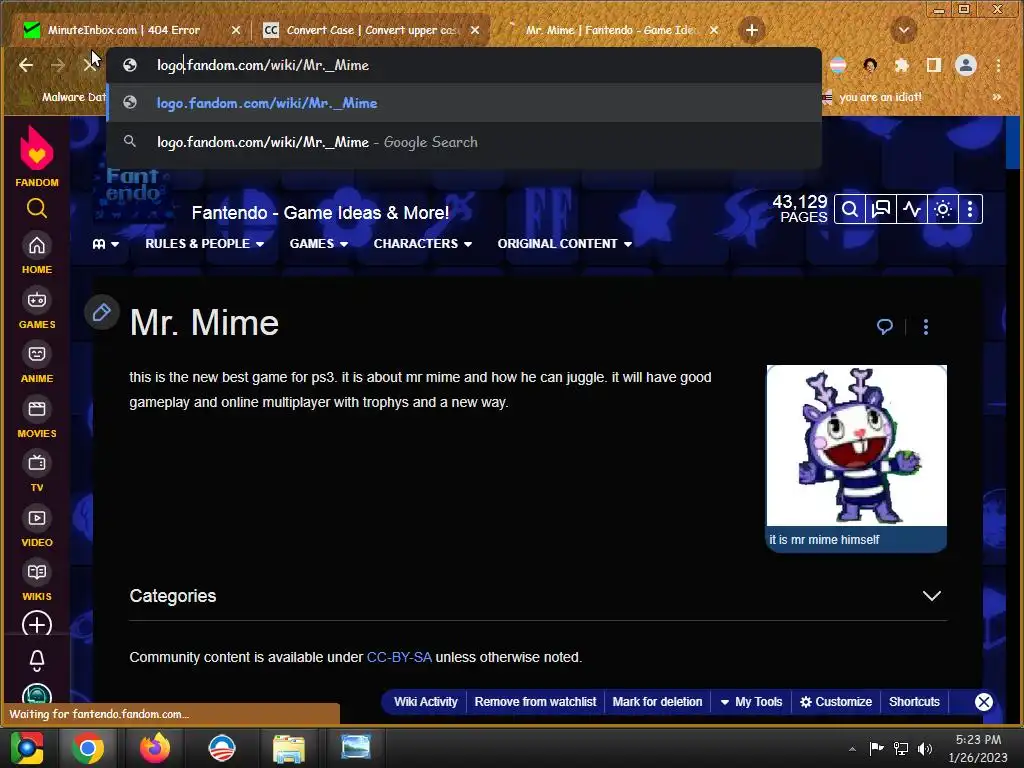
Task: Select Remove from watchlist
Action: 536,702
